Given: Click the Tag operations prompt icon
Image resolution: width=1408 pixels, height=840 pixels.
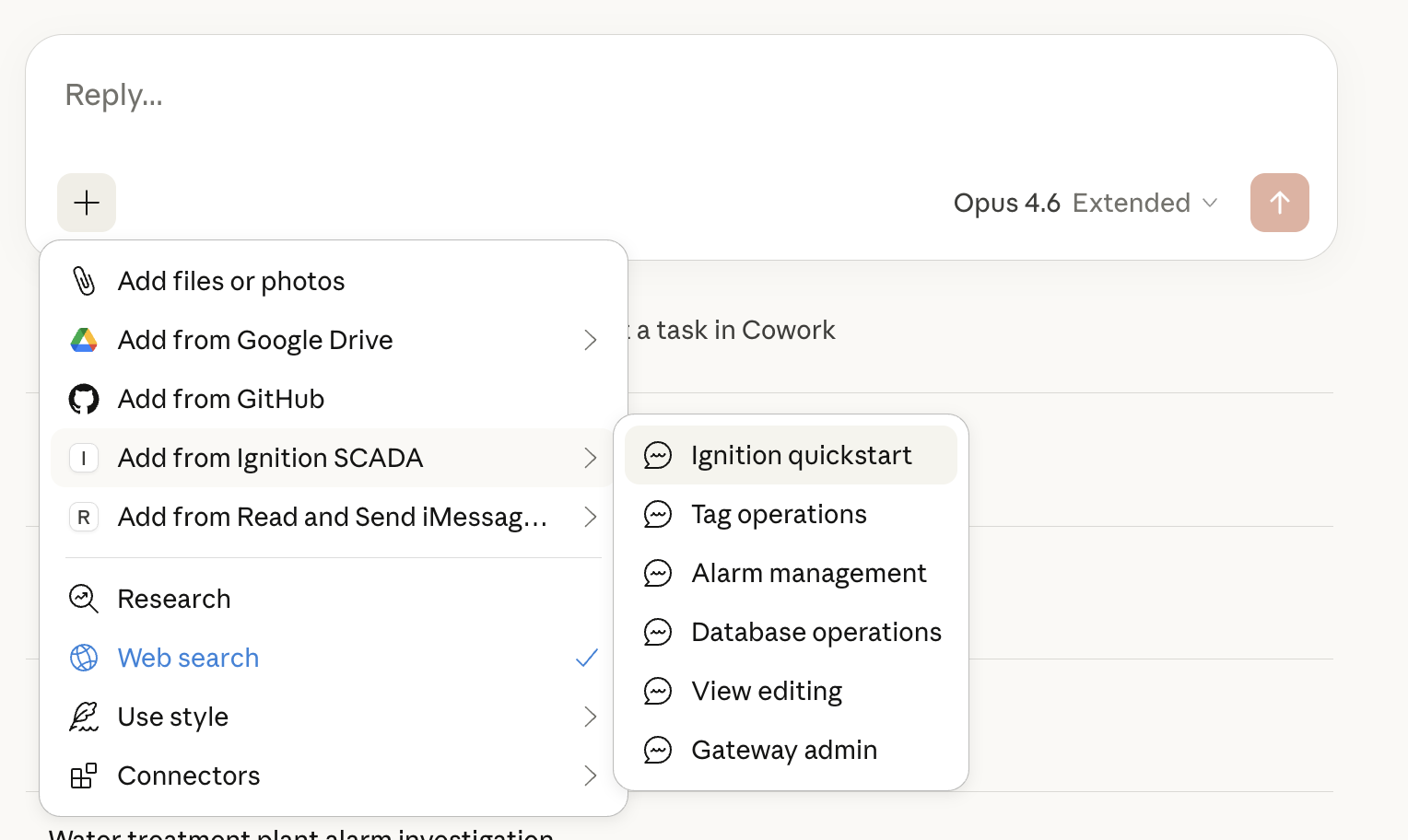Looking at the screenshot, I should tap(658, 515).
